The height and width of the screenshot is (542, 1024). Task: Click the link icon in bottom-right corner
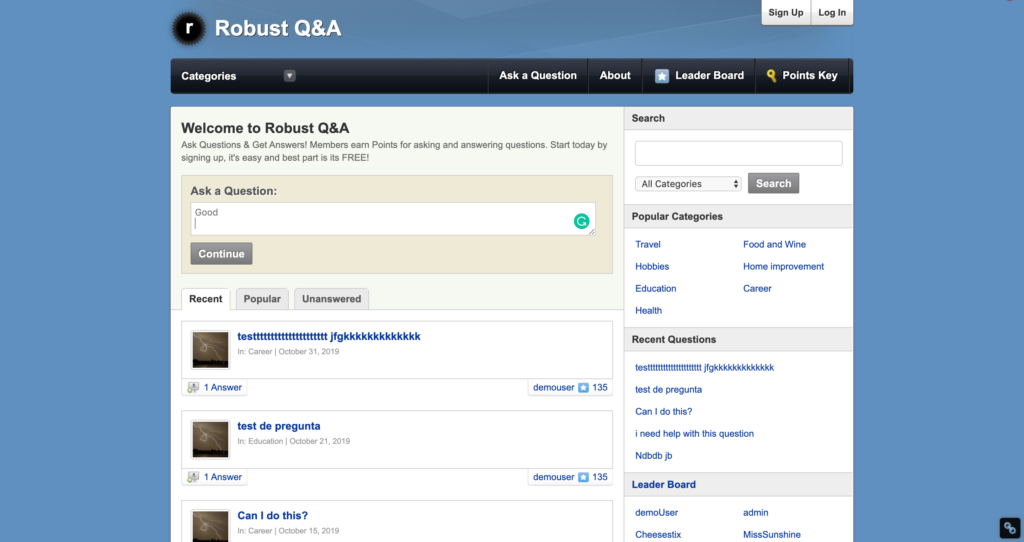point(1009,528)
